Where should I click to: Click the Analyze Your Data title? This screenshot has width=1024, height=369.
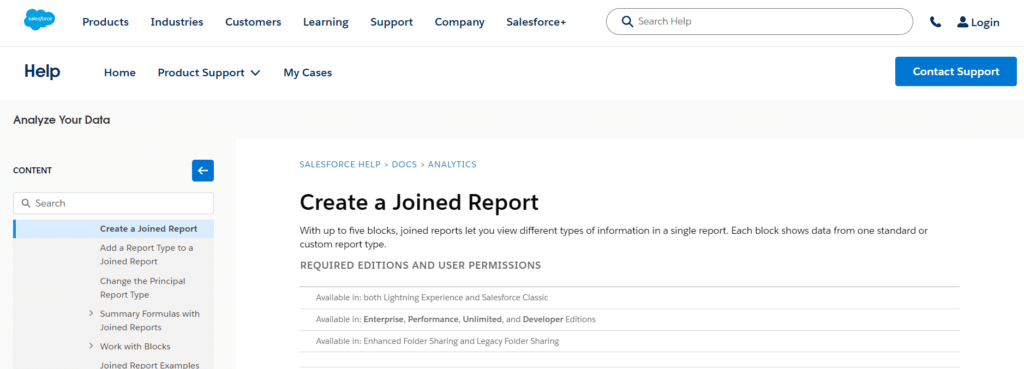(61, 120)
